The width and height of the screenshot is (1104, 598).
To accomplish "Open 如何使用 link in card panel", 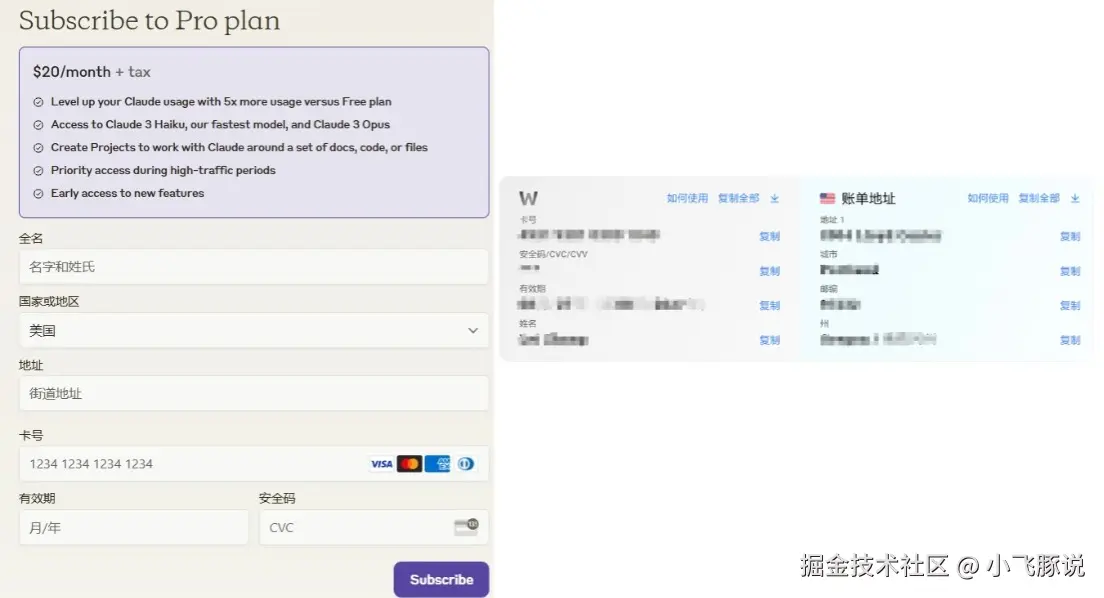I will 687,199.
